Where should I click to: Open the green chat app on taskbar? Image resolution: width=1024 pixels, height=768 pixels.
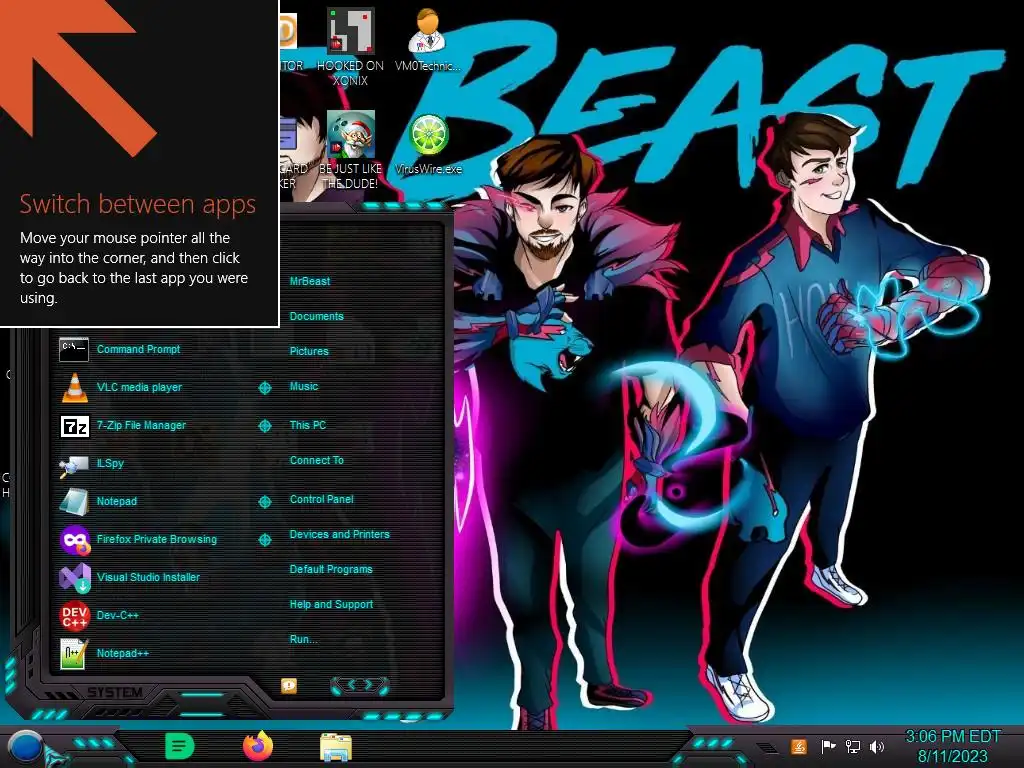[180, 746]
